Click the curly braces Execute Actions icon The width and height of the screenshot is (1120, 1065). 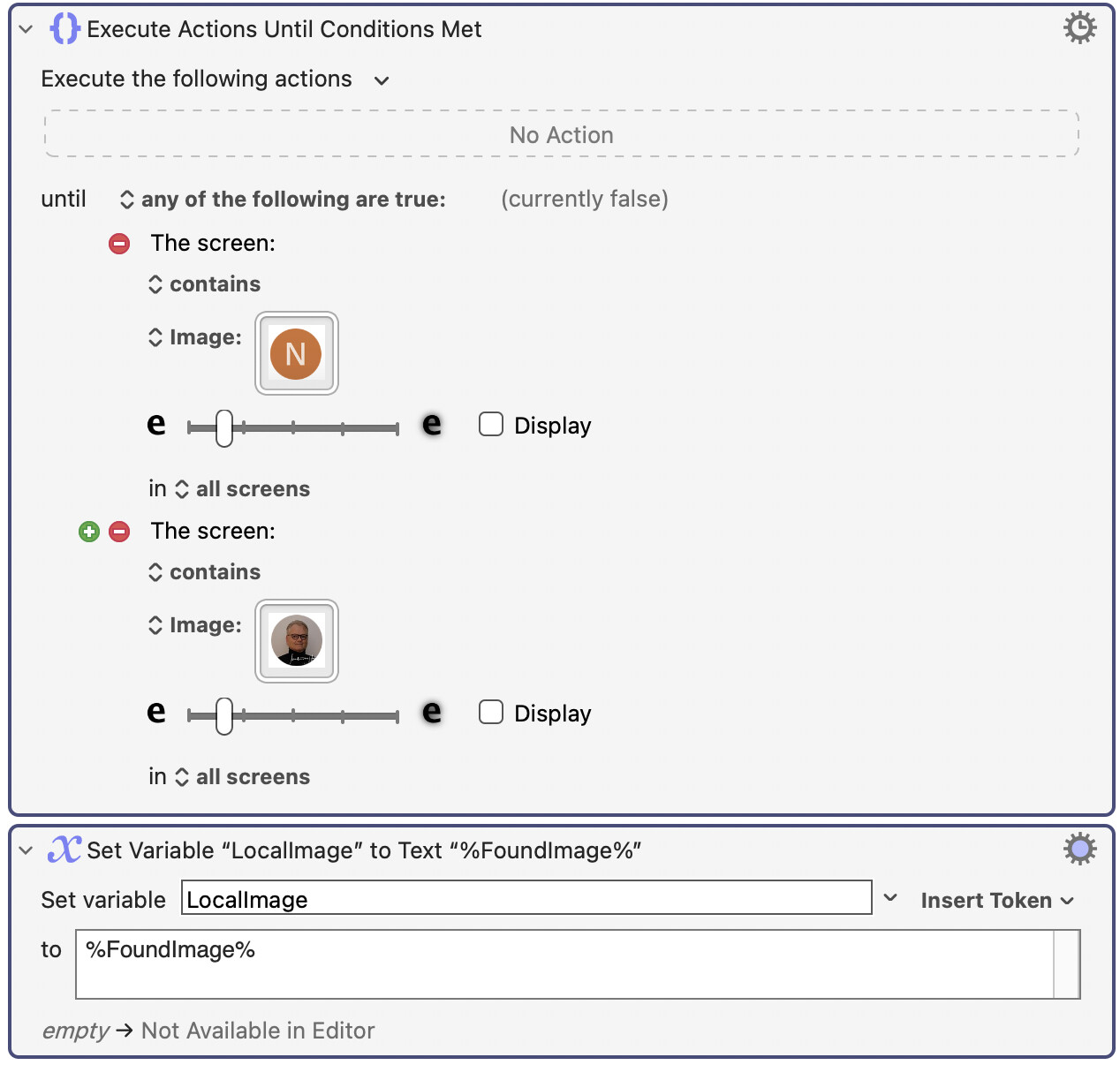tap(64, 28)
